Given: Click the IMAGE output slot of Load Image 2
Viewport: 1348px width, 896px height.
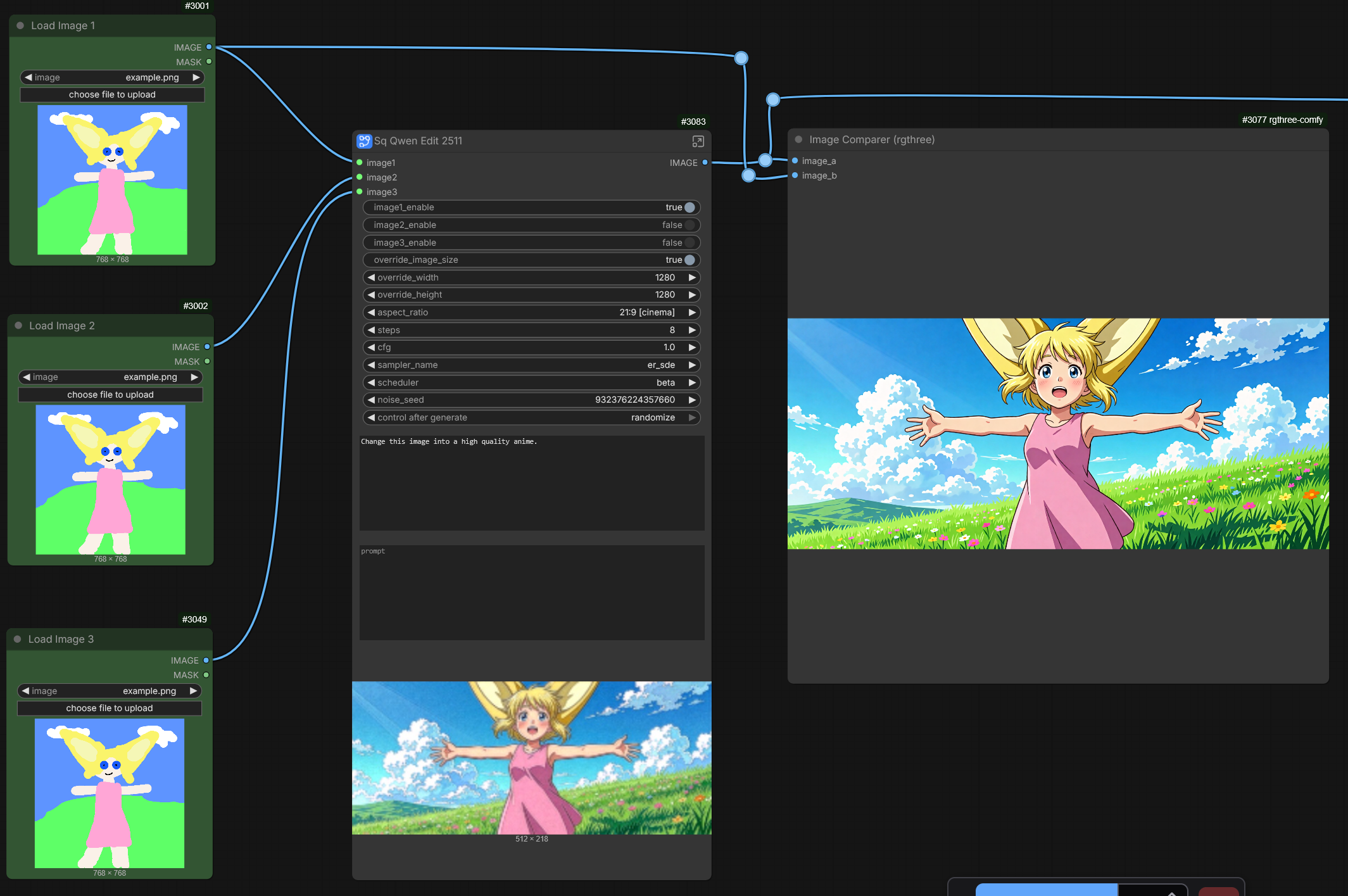Looking at the screenshot, I should pyautogui.click(x=207, y=347).
